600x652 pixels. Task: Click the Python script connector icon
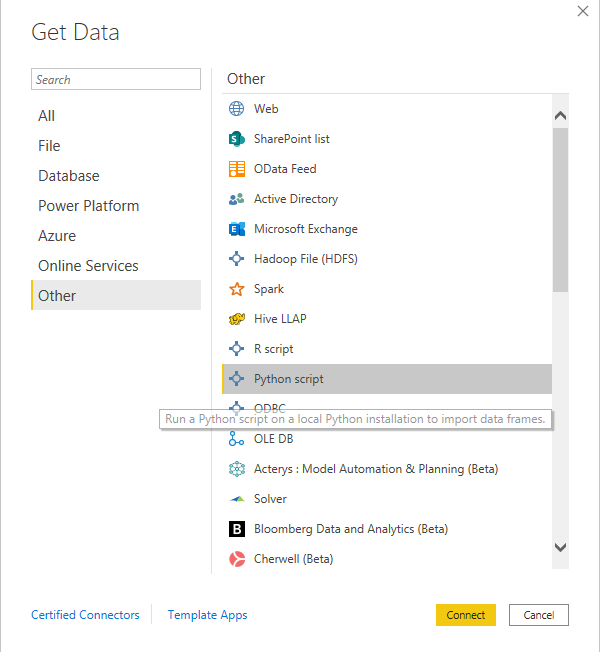[x=237, y=379]
